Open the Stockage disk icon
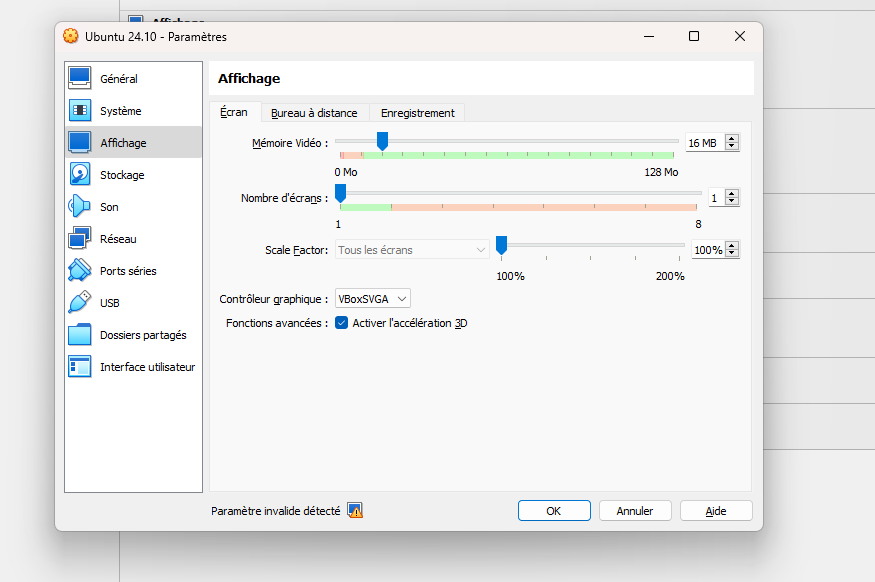Image resolution: width=875 pixels, height=582 pixels. [x=80, y=174]
